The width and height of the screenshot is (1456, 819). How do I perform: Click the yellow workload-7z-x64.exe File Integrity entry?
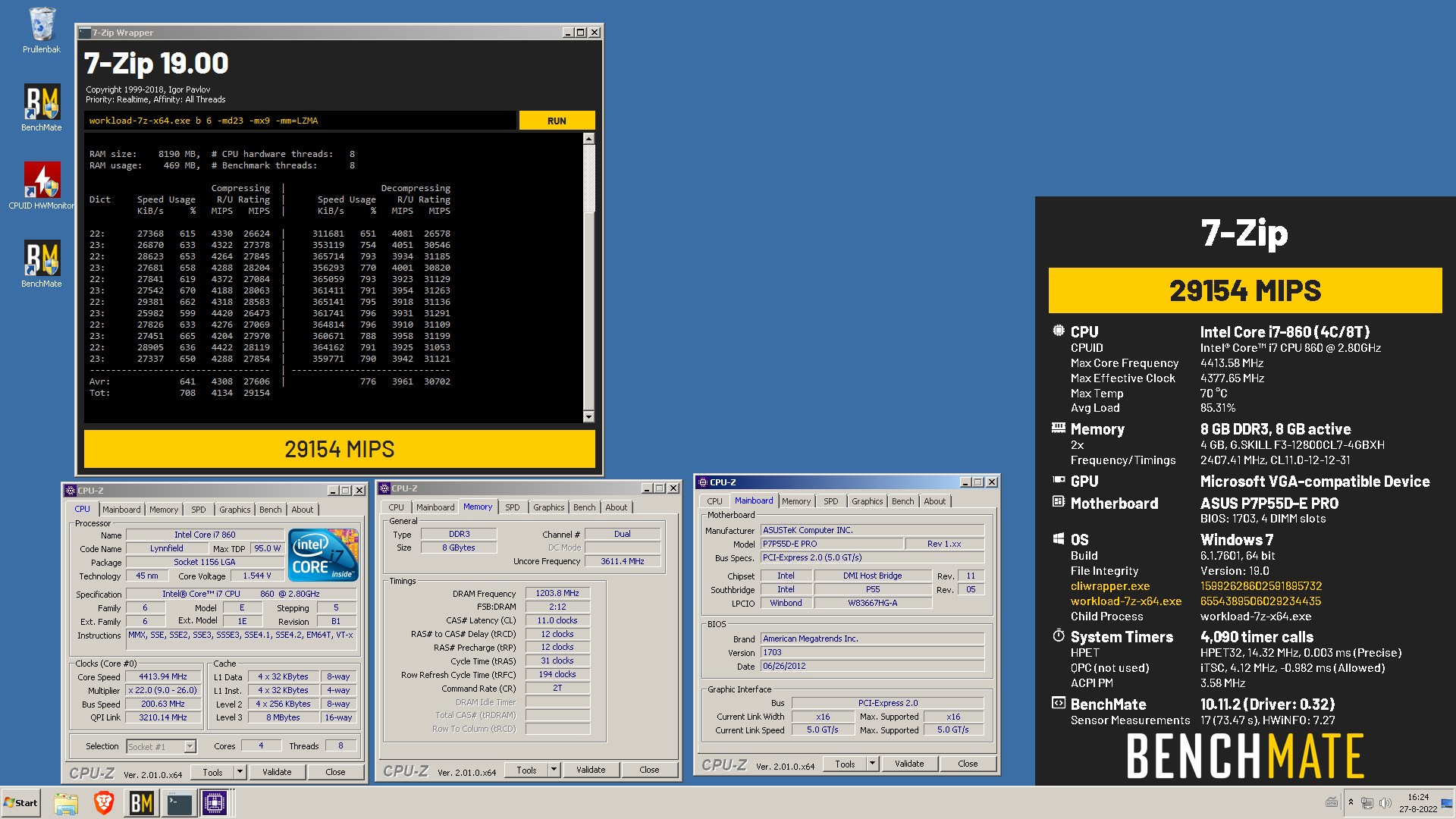(x=1126, y=601)
